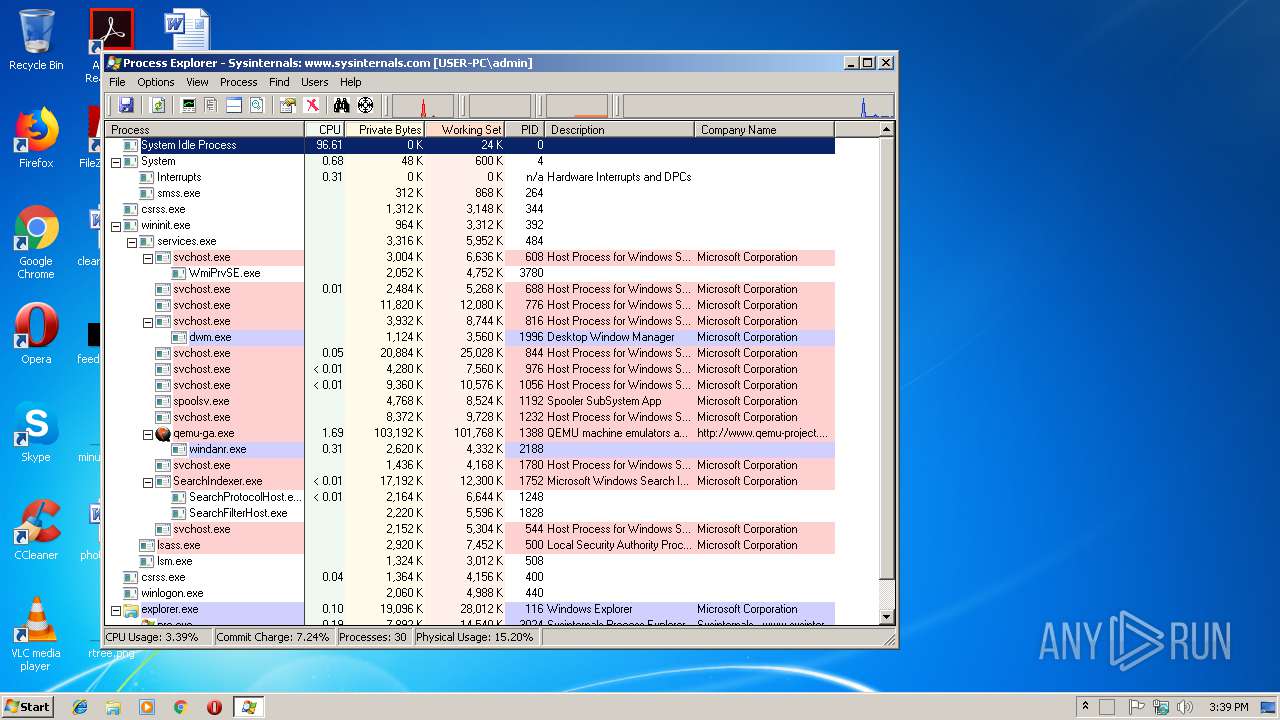Collapse the explorer.exe tree node
The height and width of the screenshot is (720, 1280).
116,609
